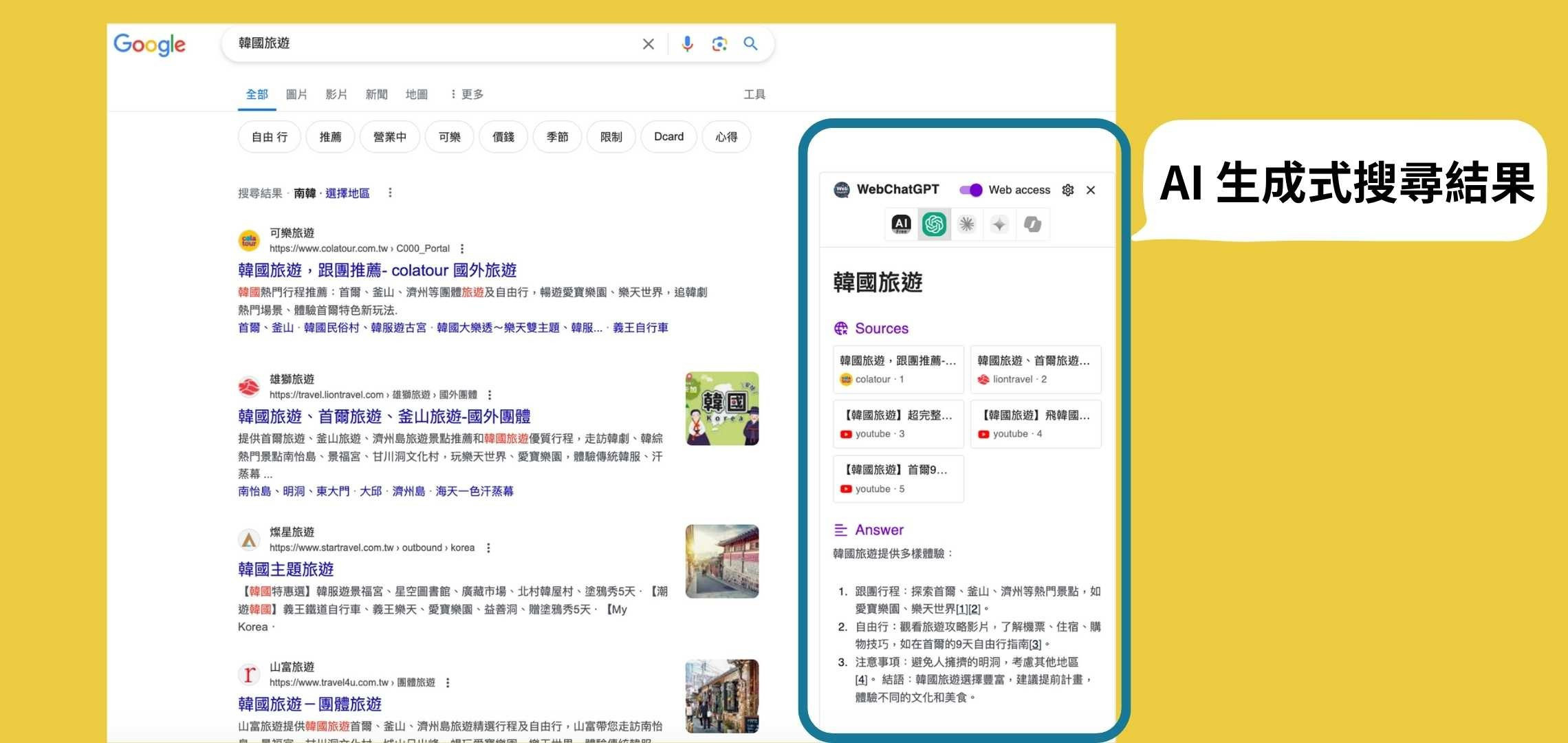Viewport: 1568px width, 743px height.
Task: Close the WebChatGPT panel
Action: pos(1091,190)
